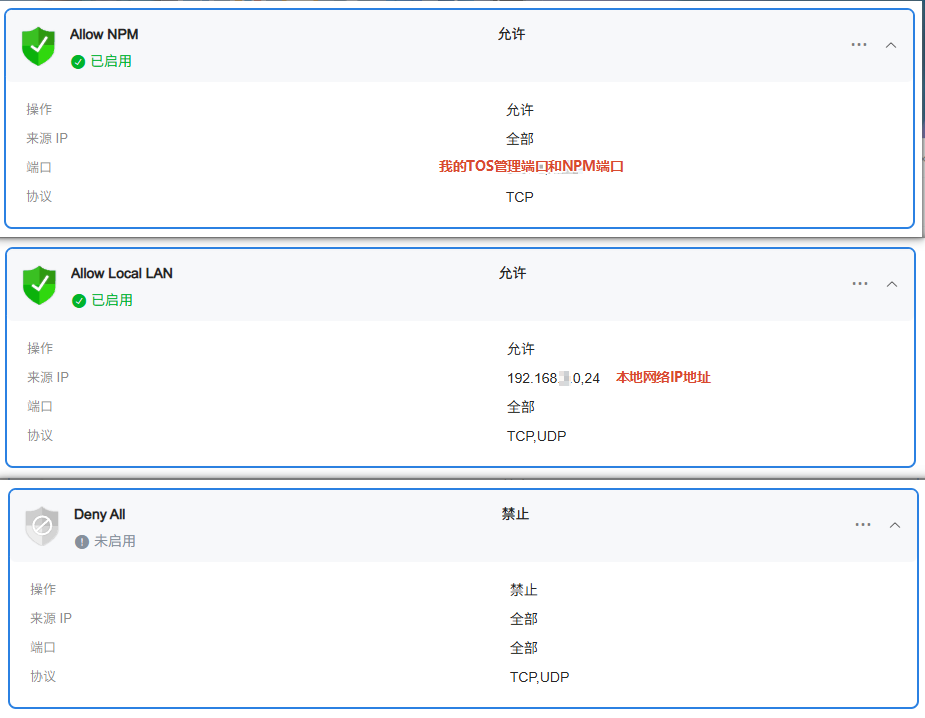925x718 pixels.
Task: Click the 来源 IP label in Allow Local LAN details
Action: (48, 377)
